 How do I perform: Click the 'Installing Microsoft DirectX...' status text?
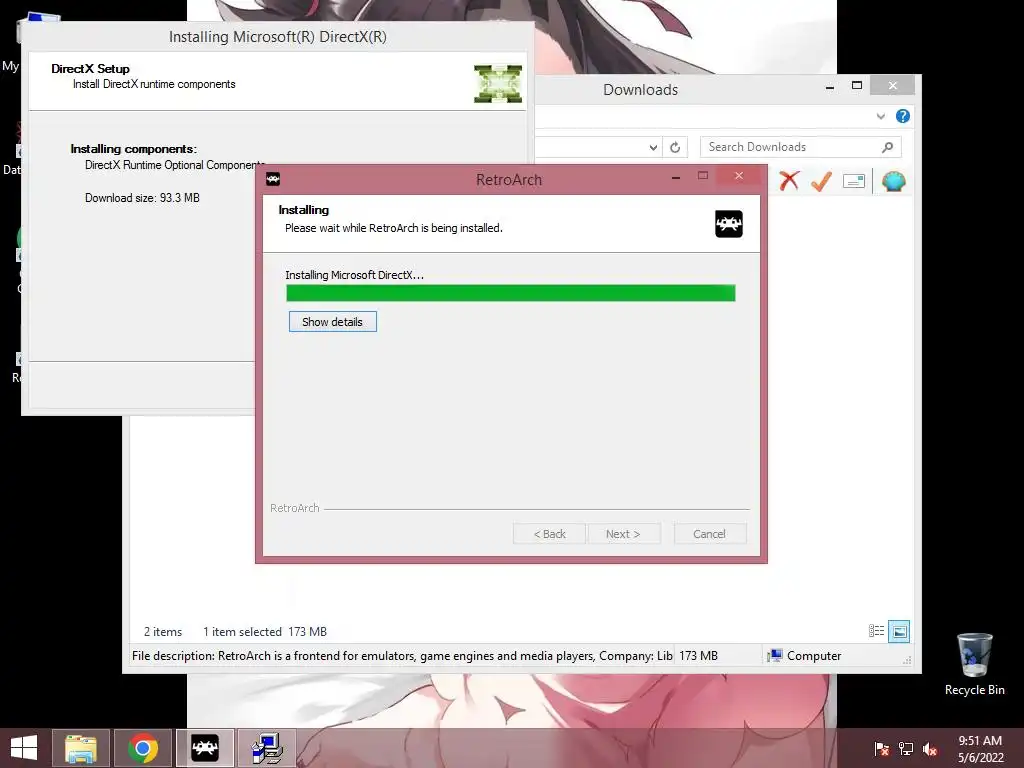tap(354, 275)
